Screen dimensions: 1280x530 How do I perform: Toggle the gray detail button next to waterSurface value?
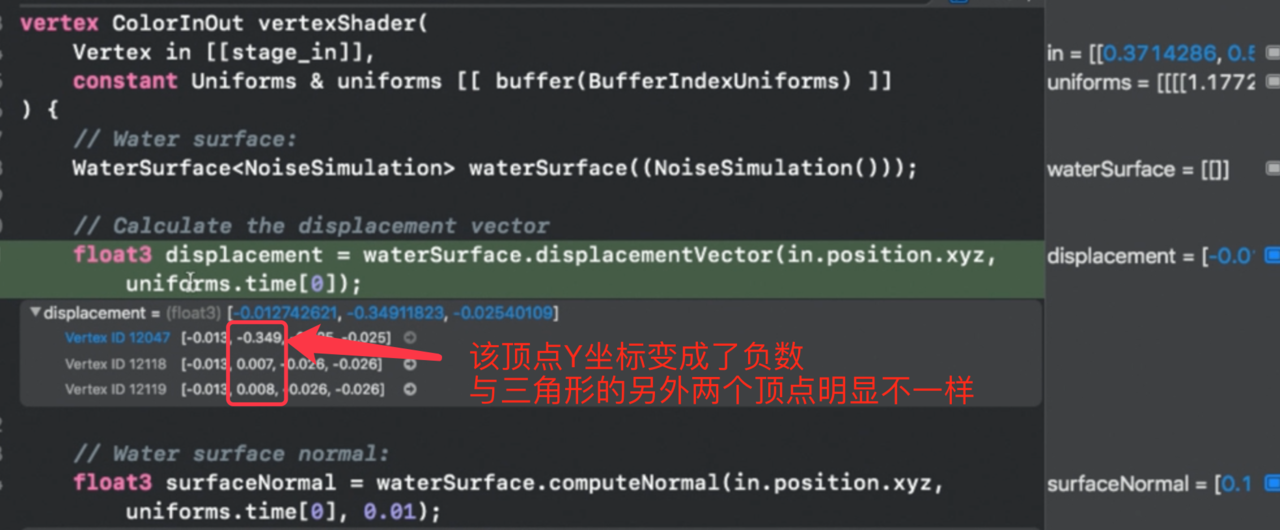click(1272, 169)
